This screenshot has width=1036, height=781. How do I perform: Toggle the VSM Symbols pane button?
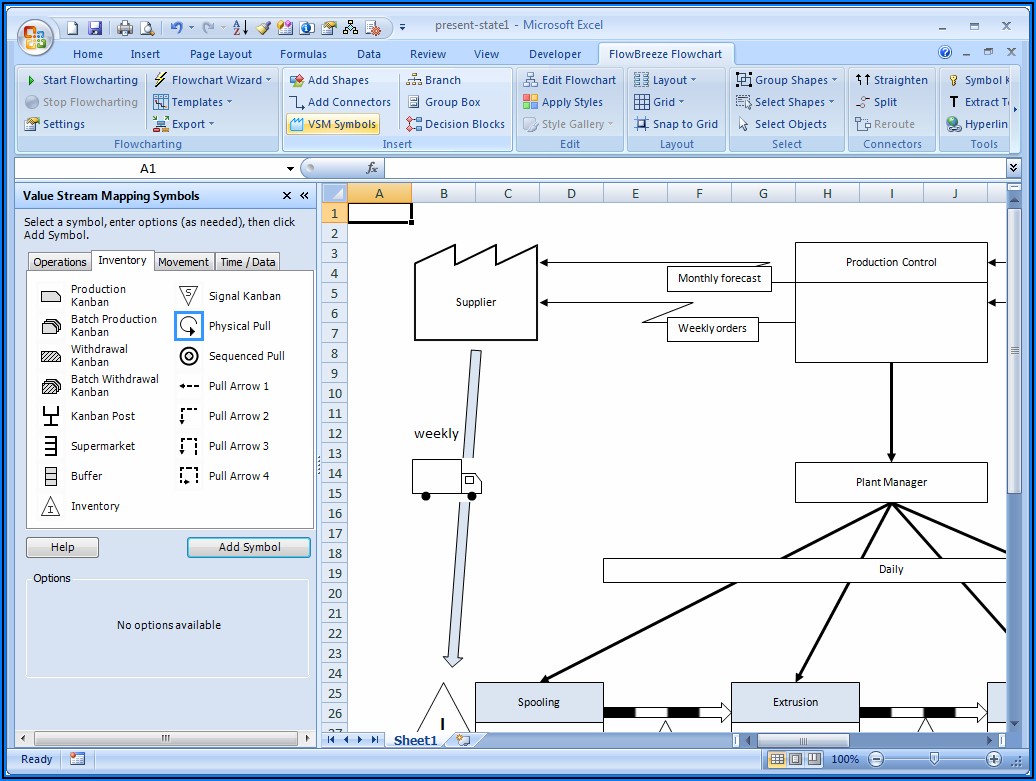333,124
